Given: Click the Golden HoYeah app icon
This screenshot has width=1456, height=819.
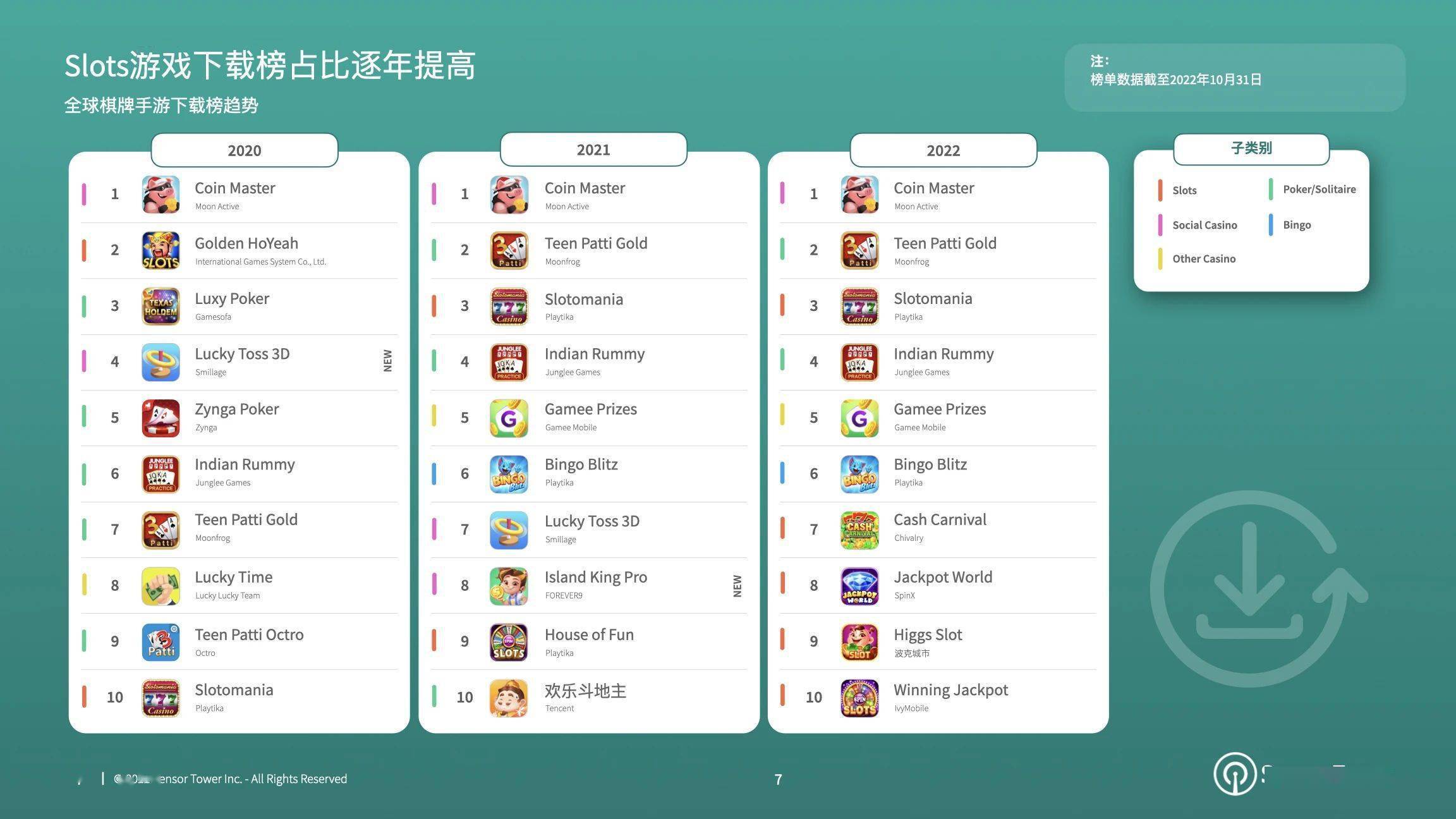Looking at the screenshot, I should [160, 249].
